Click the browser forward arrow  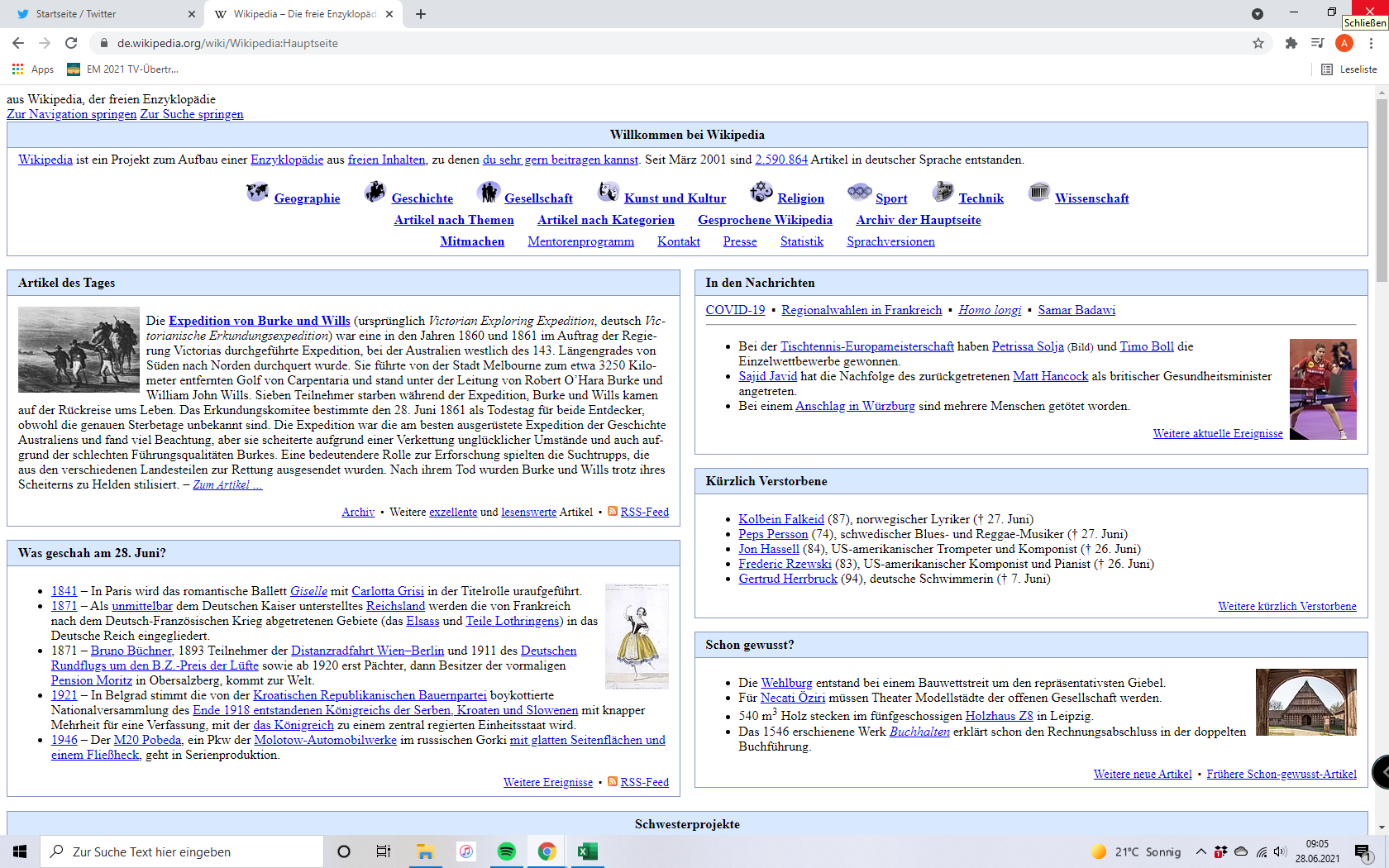coord(45,43)
